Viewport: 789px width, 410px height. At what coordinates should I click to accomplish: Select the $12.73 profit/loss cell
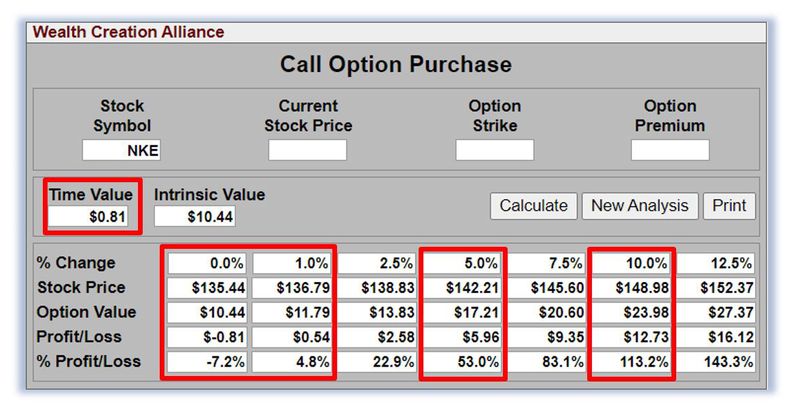coord(631,337)
